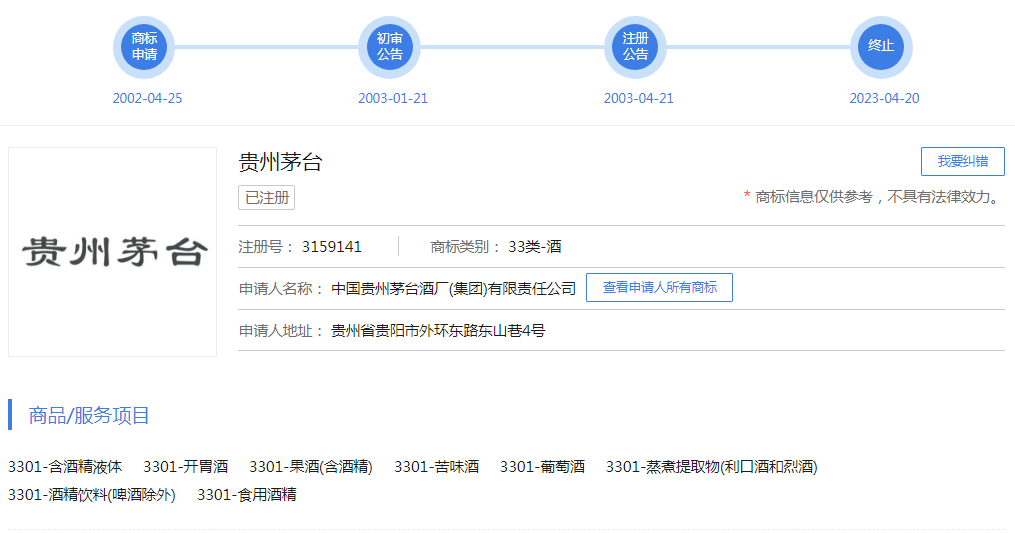Click item 3301-葡萄酒
The height and width of the screenshot is (533, 1015).
[542, 467]
